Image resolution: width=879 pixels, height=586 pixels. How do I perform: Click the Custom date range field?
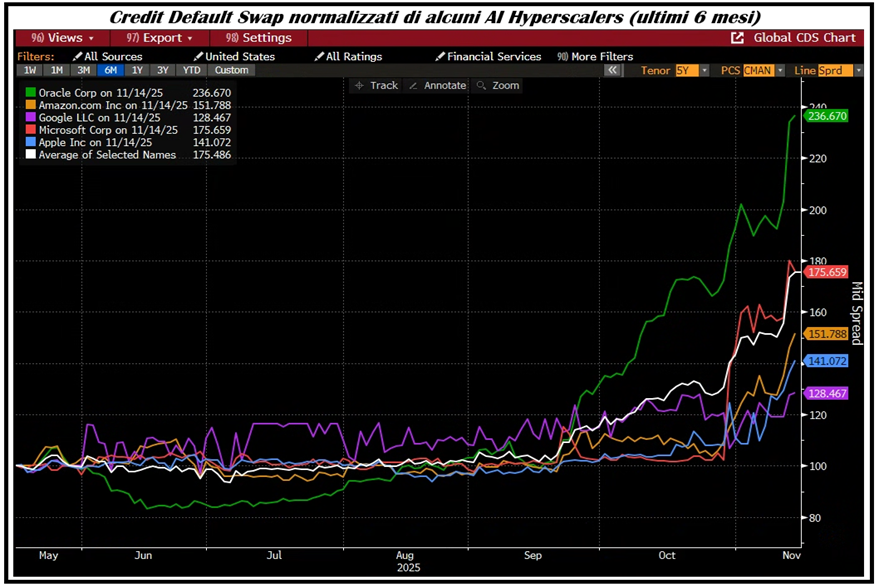[x=231, y=71]
